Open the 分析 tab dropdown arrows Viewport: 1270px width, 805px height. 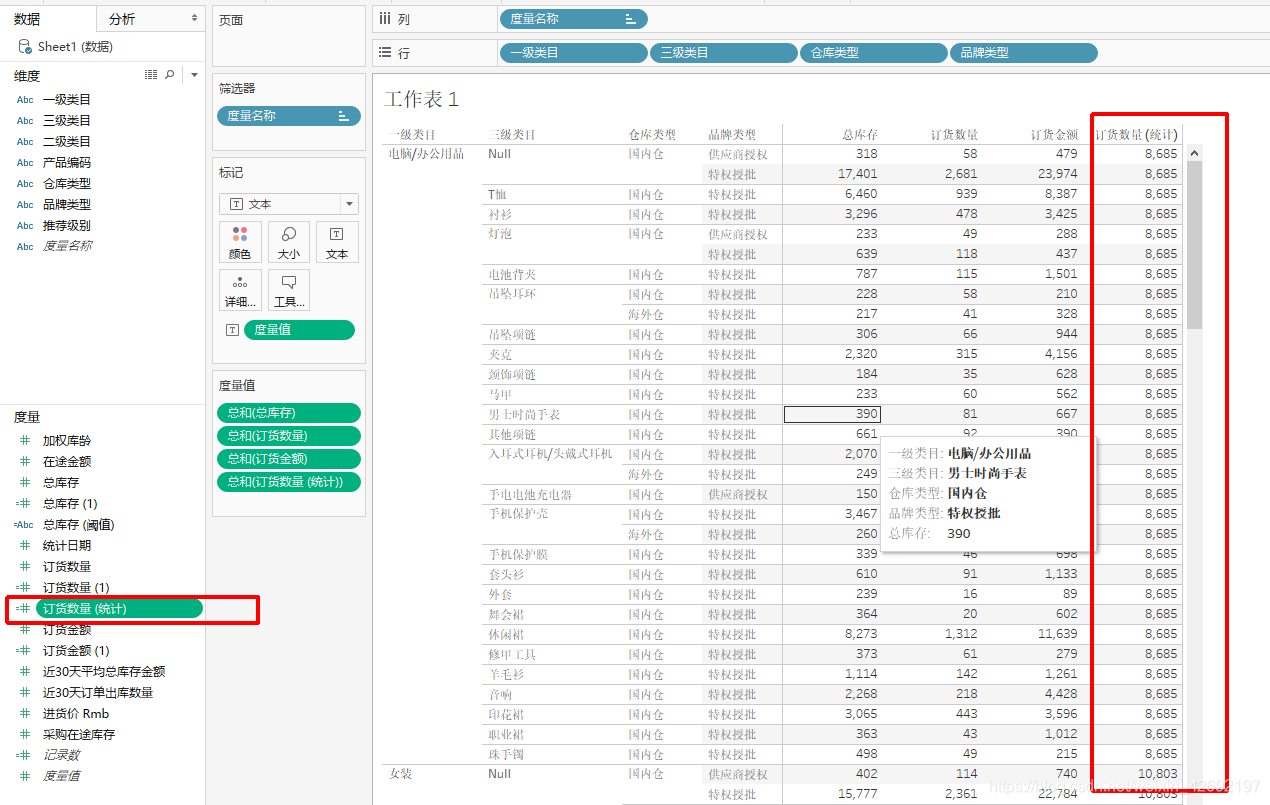pyautogui.click(x=194, y=19)
